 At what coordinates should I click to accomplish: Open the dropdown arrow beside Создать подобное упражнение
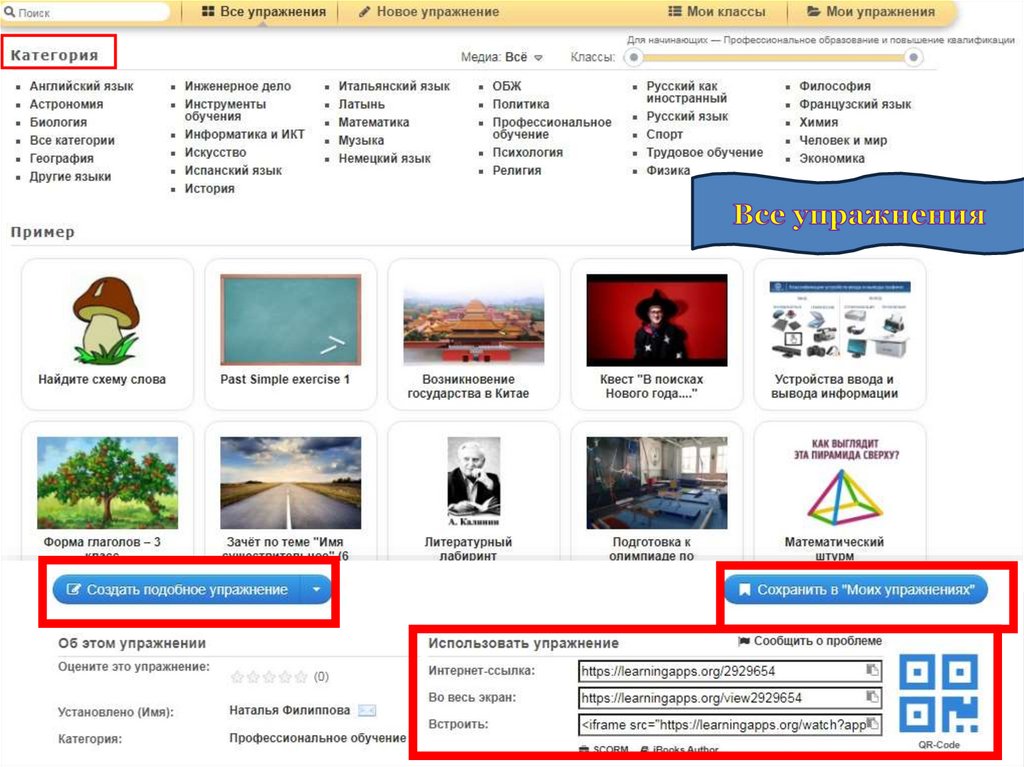316,589
